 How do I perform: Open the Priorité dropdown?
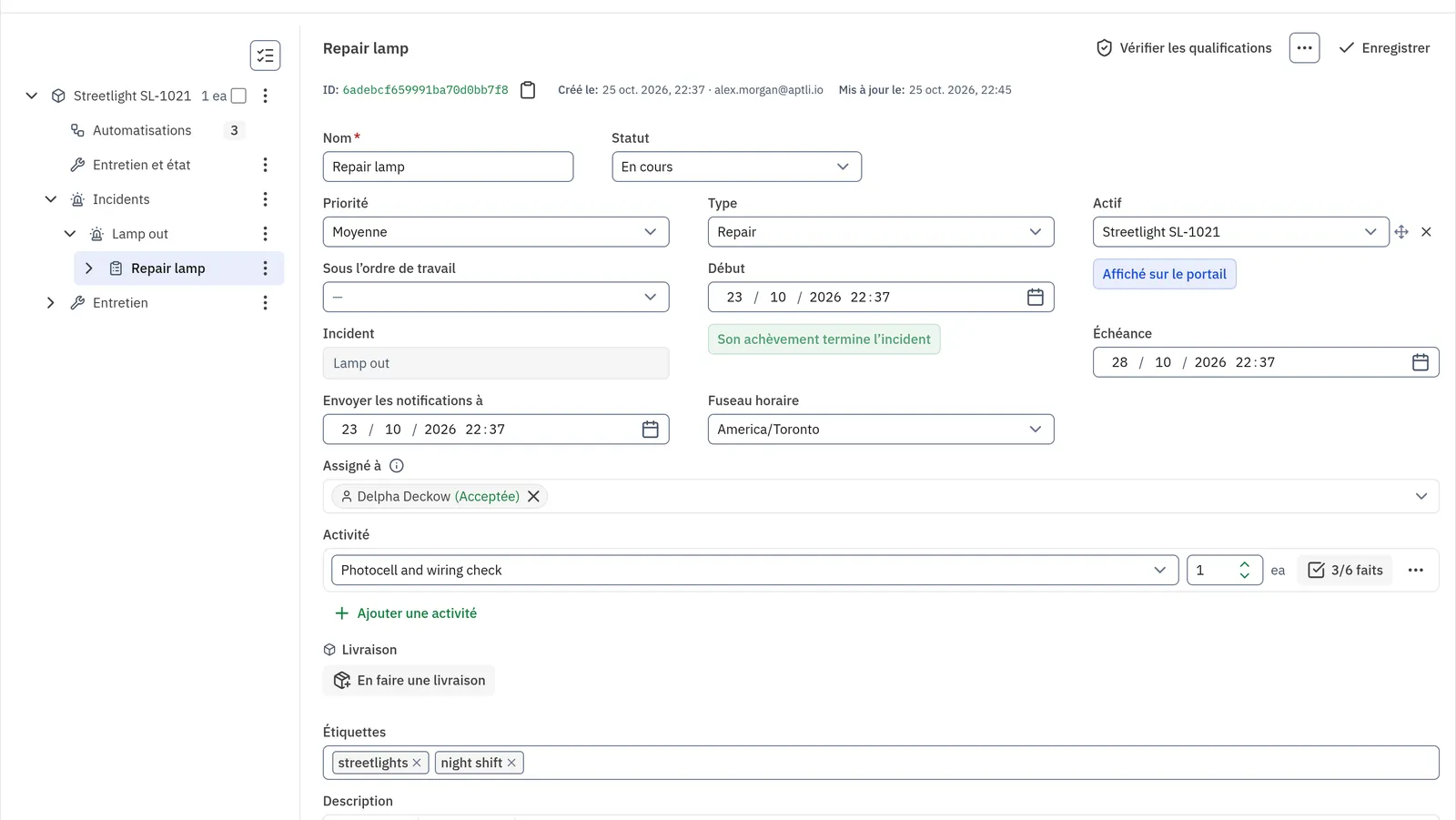tap(496, 232)
